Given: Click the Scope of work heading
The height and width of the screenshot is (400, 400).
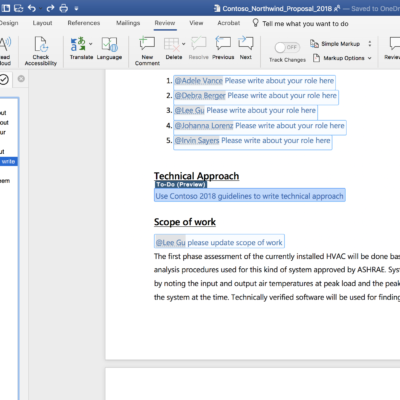Looking at the screenshot, I should (185, 222).
